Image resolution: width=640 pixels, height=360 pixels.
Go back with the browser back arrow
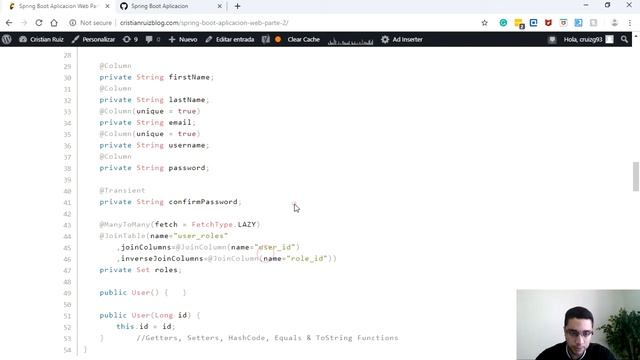[x=9, y=23]
